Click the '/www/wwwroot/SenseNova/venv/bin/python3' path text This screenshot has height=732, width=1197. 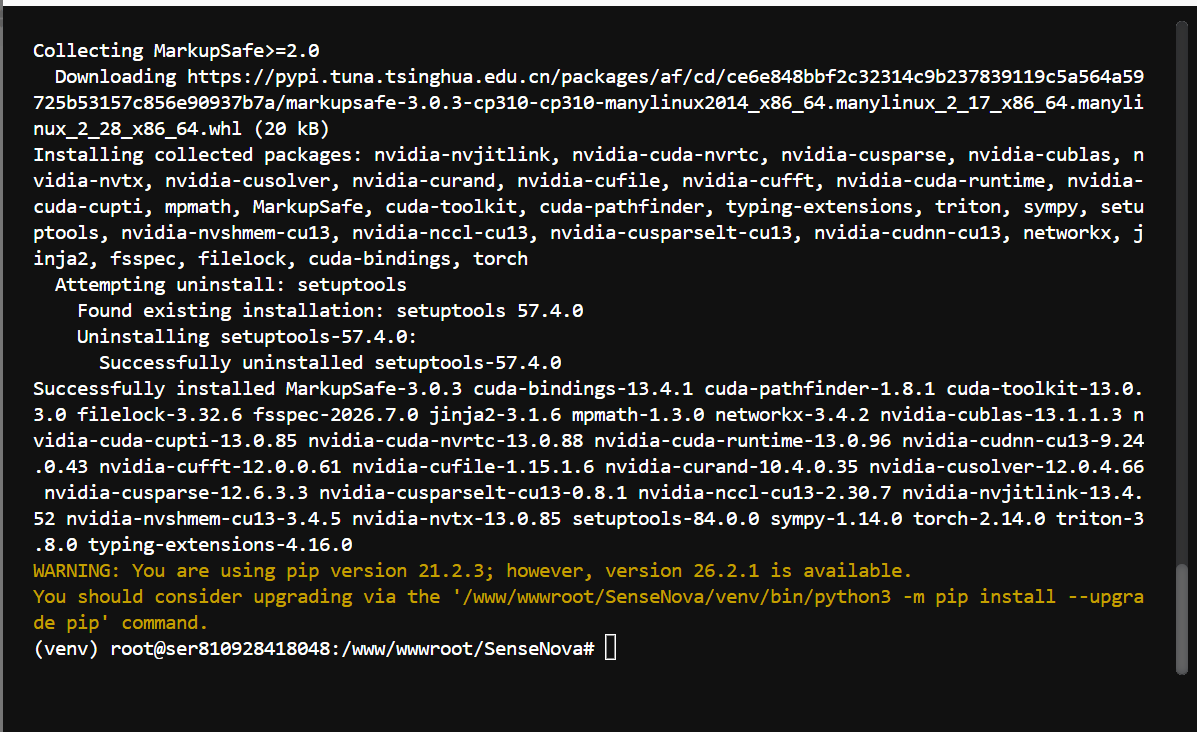click(671, 597)
